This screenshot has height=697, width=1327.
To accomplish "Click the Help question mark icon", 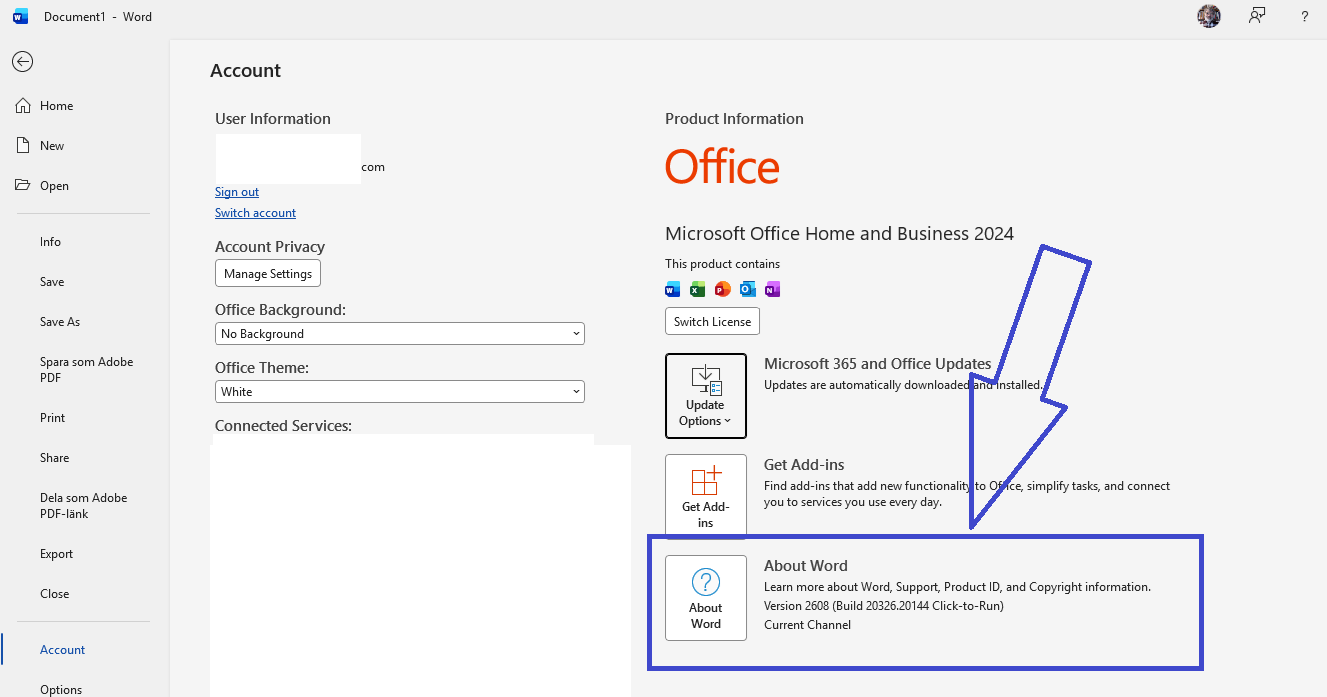I will pos(1305,17).
